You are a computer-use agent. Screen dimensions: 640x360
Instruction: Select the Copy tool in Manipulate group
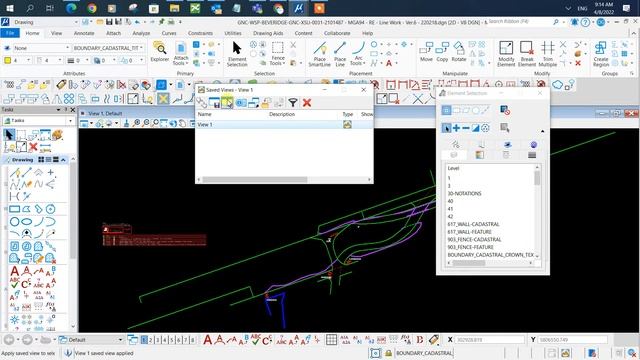(442, 52)
